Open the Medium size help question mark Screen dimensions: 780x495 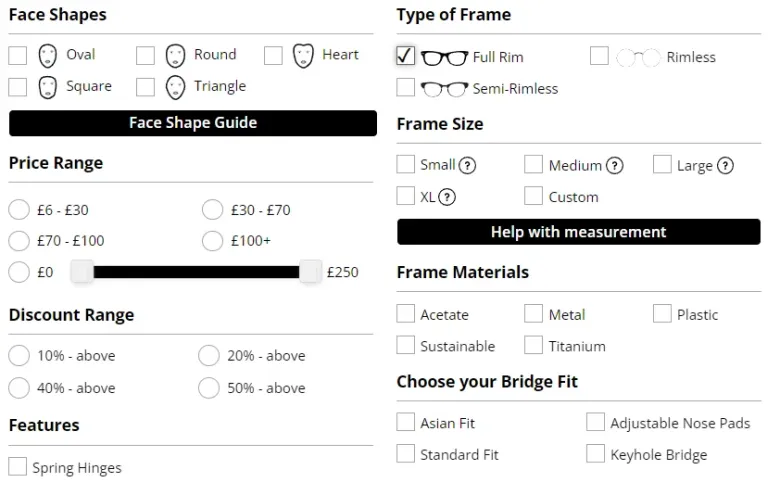615,166
